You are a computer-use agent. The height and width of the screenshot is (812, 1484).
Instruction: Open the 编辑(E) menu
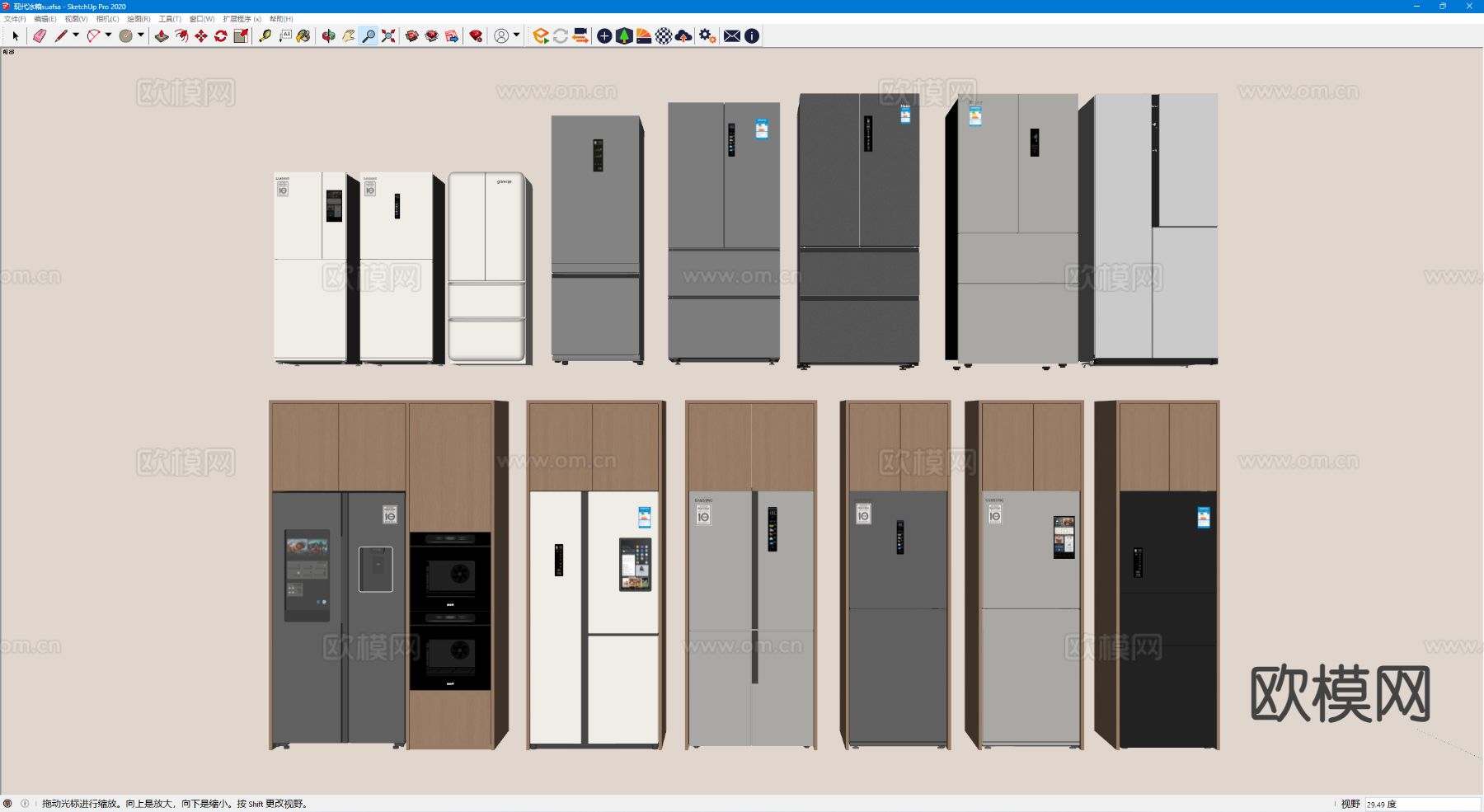45,19
